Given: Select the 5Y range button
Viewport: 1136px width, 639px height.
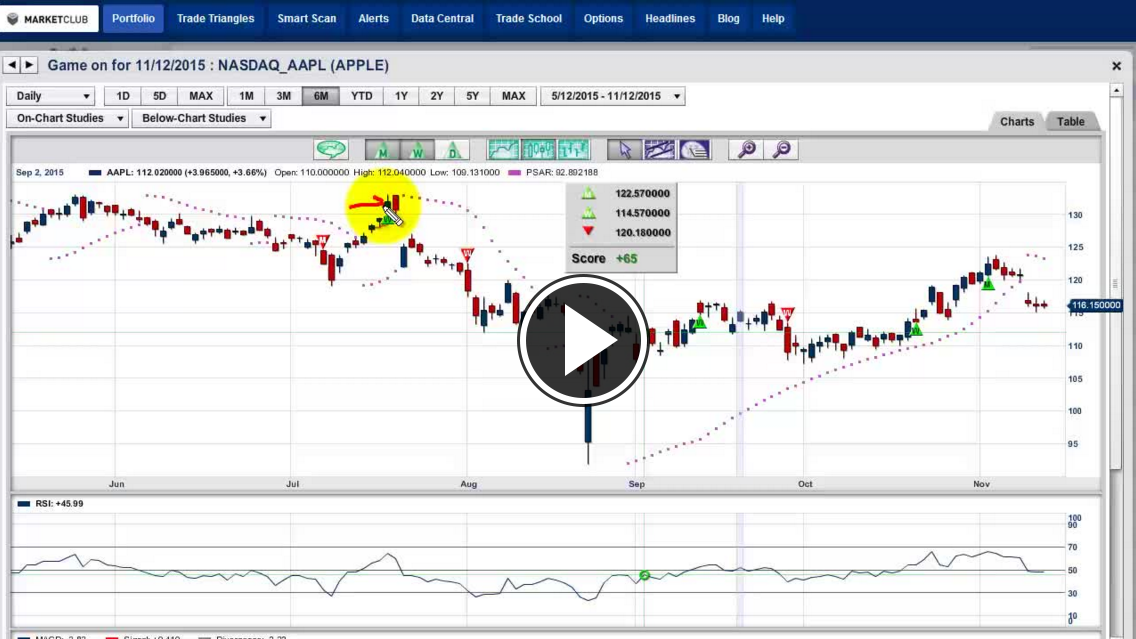Looking at the screenshot, I should coord(472,96).
